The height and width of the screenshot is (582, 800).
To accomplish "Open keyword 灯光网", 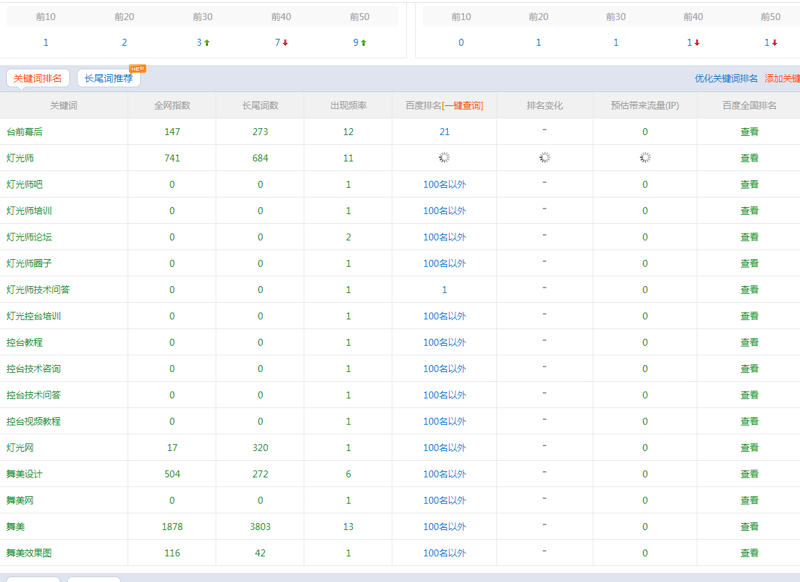I will [20, 448].
